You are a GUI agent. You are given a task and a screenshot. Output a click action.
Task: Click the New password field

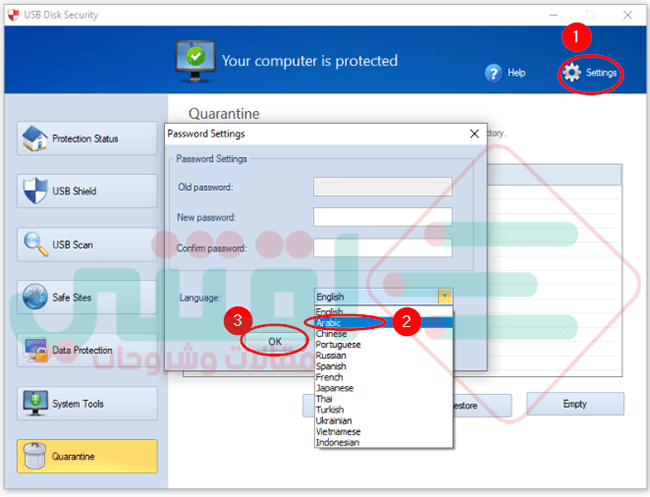point(383,217)
